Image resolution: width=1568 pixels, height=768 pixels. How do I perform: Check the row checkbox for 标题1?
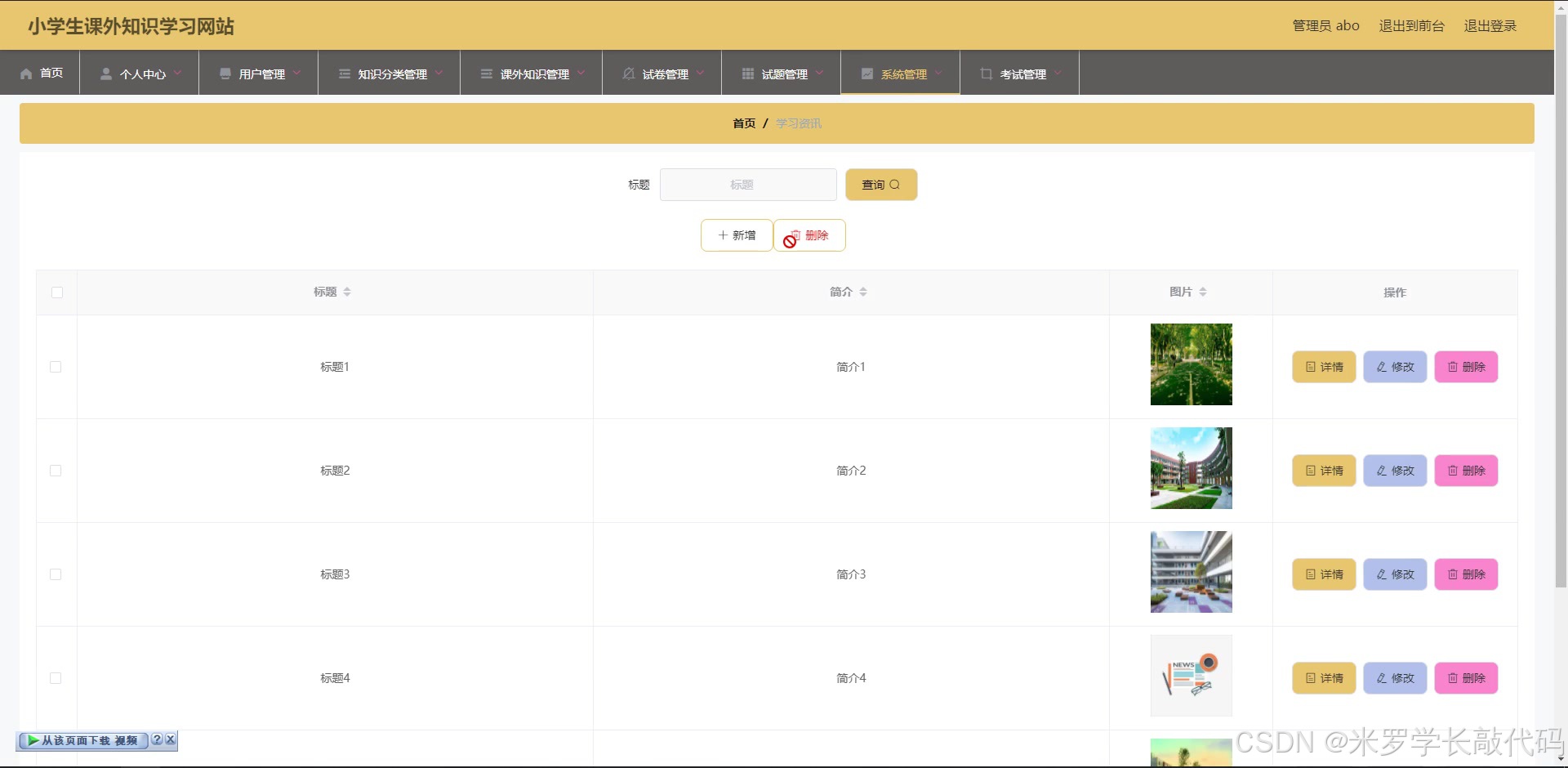[56, 367]
